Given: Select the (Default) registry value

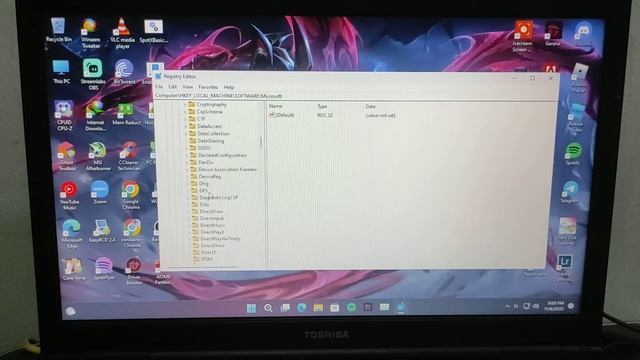Looking at the screenshot, I should (x=285, y=115).
